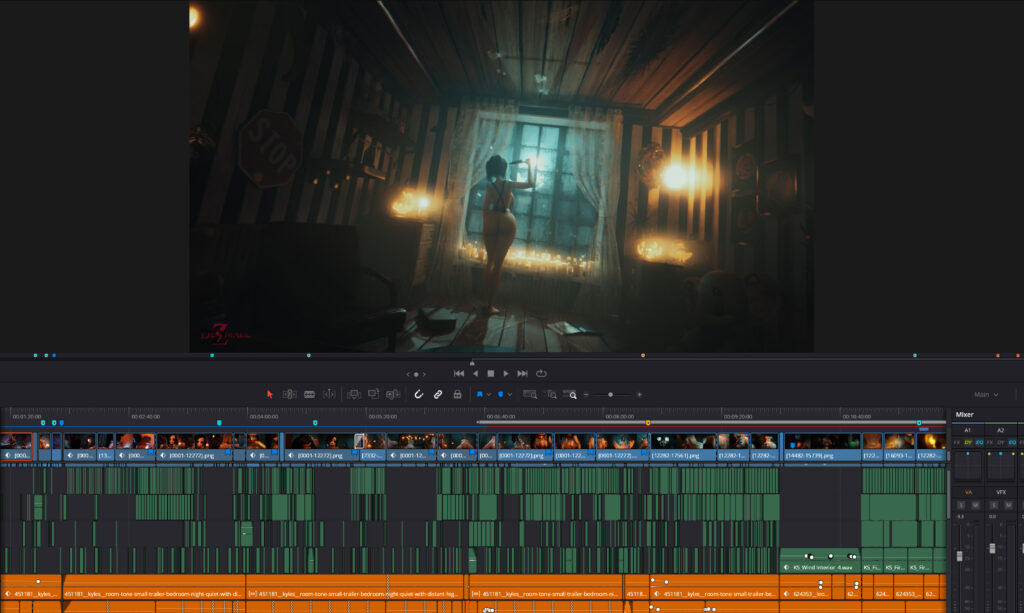This screenshot has height=613, width=1024.
Task: Toggle the Linked Selection chain icon
Action: [437, 394]
